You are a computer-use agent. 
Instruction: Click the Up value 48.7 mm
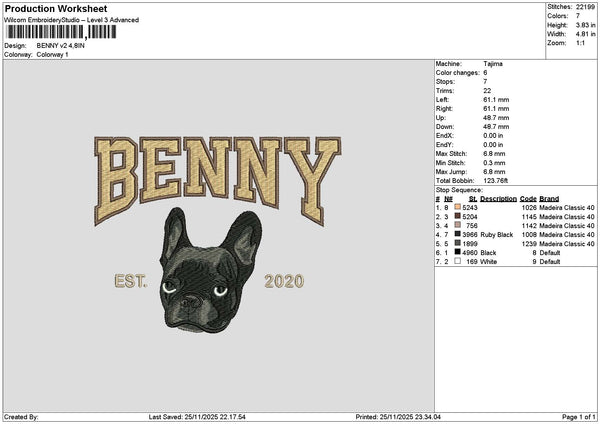pyautogui.click(x=496, y=118)
